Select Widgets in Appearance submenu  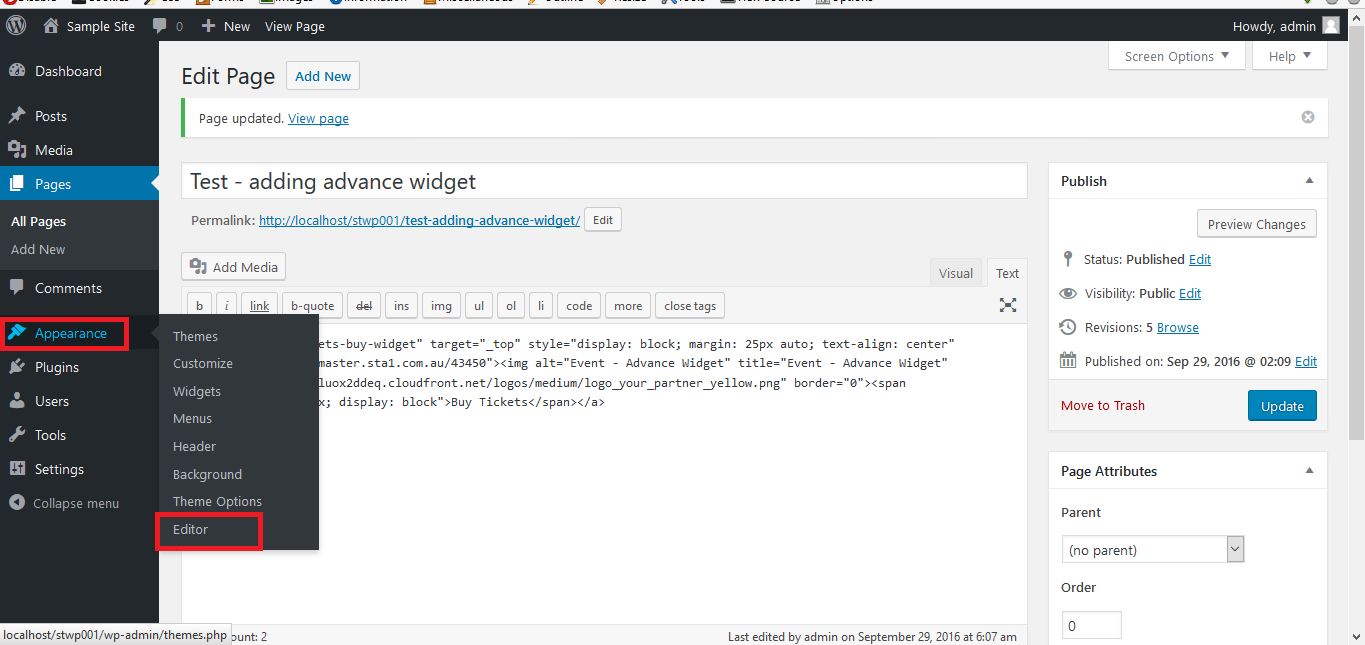[197, 392]
